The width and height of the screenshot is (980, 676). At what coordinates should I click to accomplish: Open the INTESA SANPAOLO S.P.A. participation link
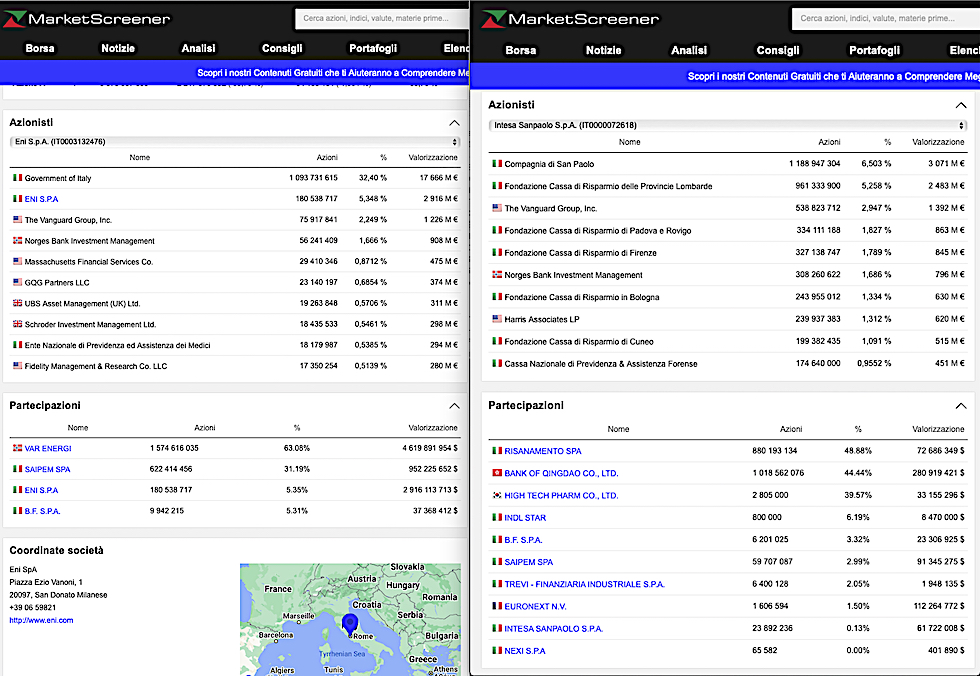coord(554,629)
